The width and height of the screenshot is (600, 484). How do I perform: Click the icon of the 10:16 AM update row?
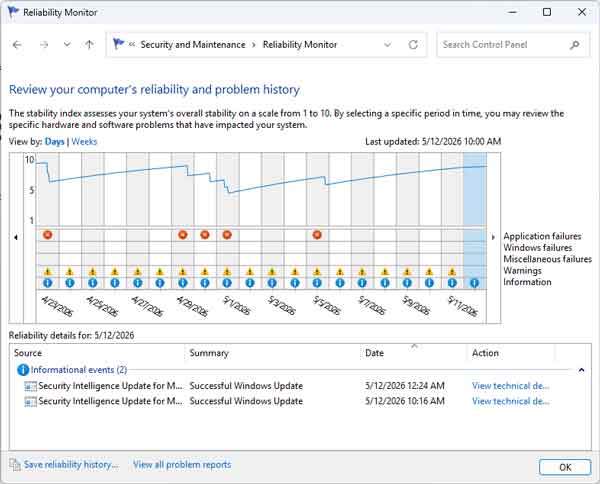[30, 401]
